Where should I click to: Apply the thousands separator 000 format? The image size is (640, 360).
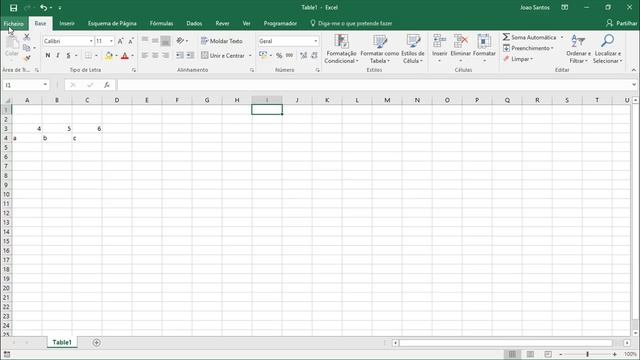pyautogui.click(x=289, y=56)
